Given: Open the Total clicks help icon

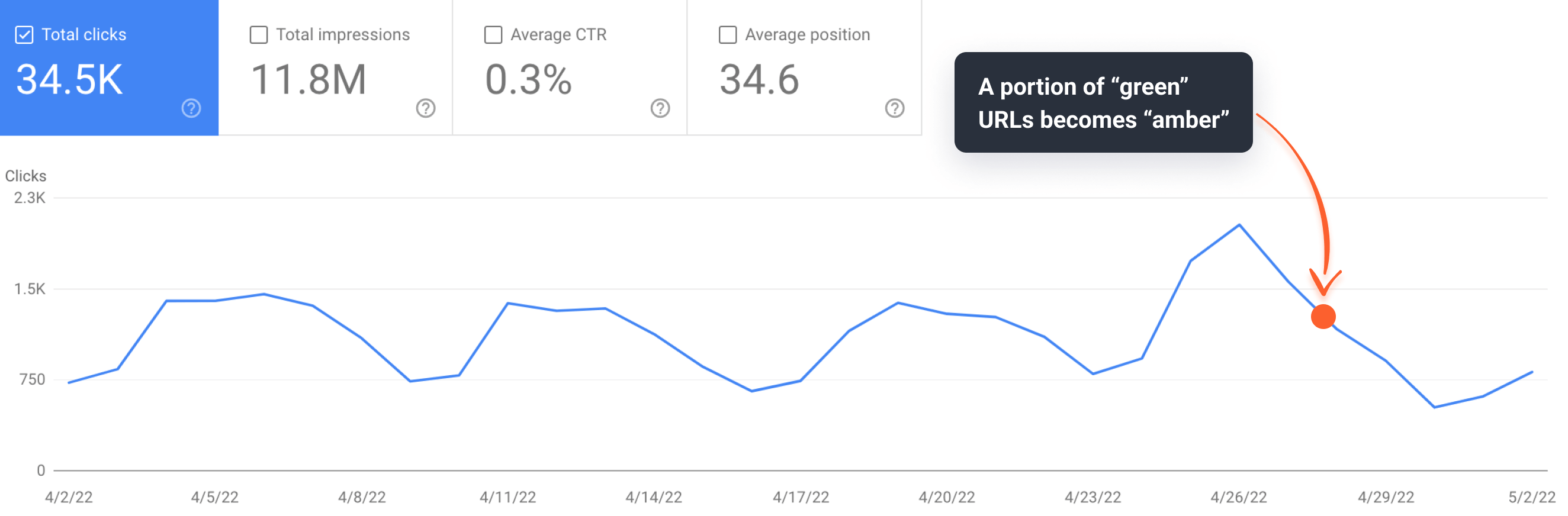Looking at the screenshot, I should click(191, 109).
